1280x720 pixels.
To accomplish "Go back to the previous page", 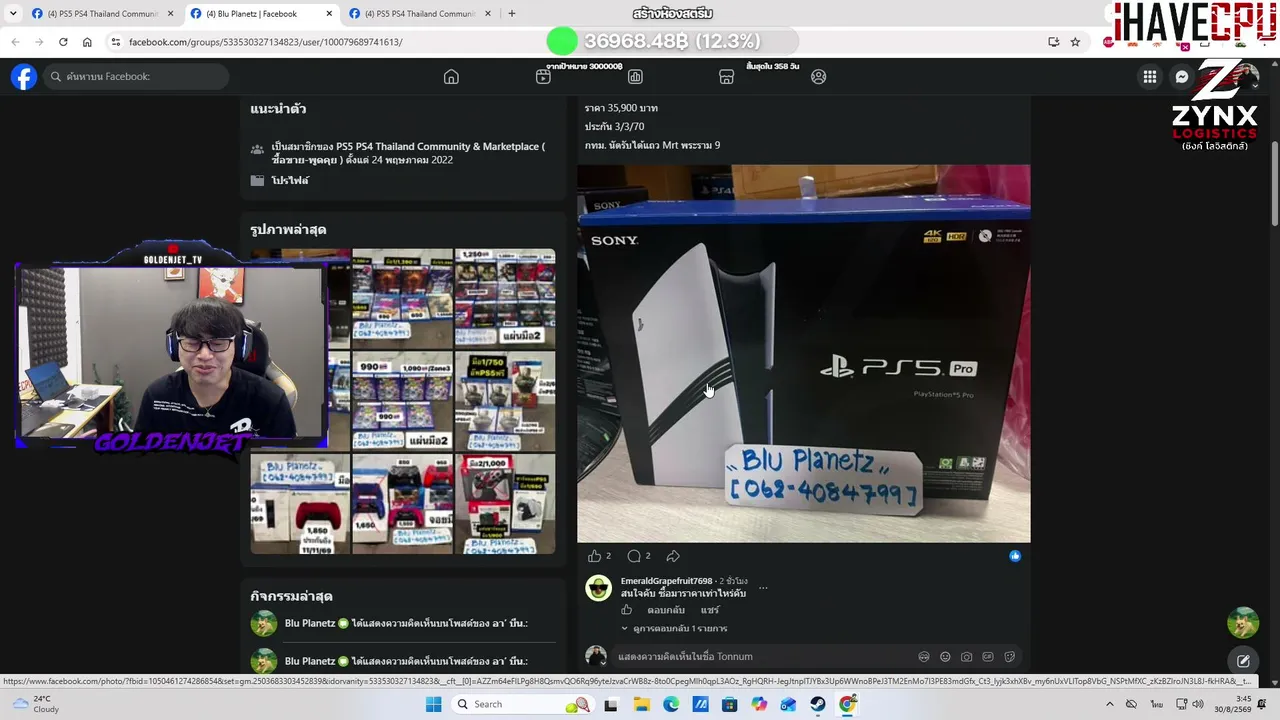I will tap(15, 42).
